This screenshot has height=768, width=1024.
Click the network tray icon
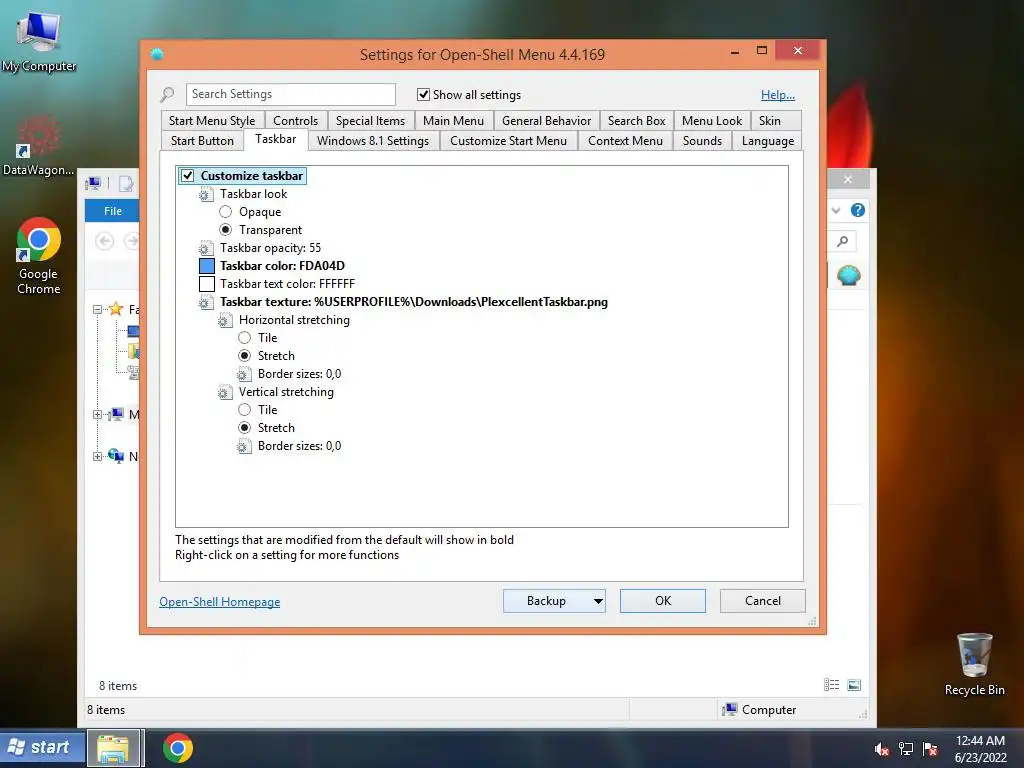[x=906, y=749]
